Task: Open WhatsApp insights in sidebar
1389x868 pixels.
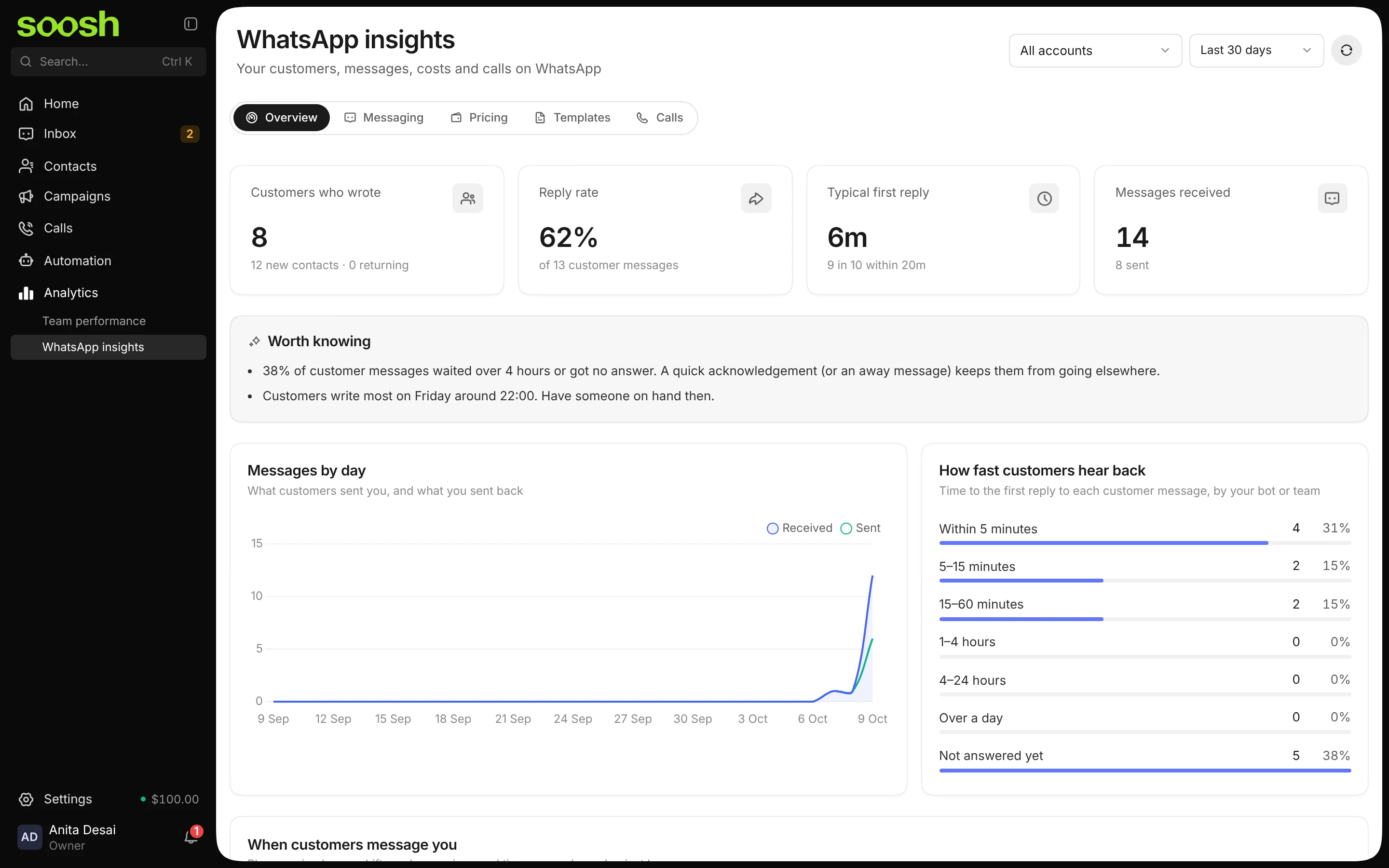Action: 109,347
